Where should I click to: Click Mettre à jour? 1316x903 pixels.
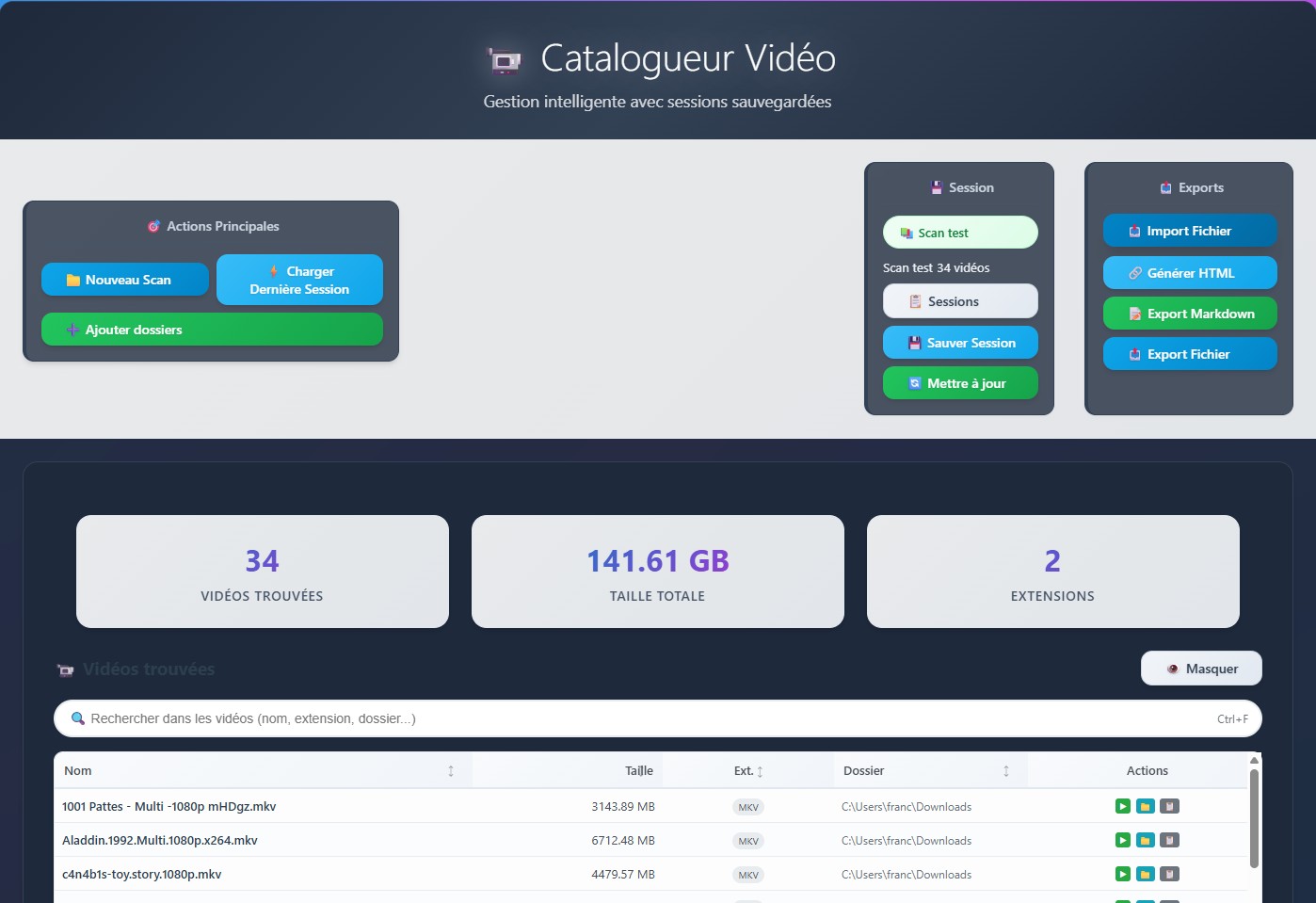959,382
